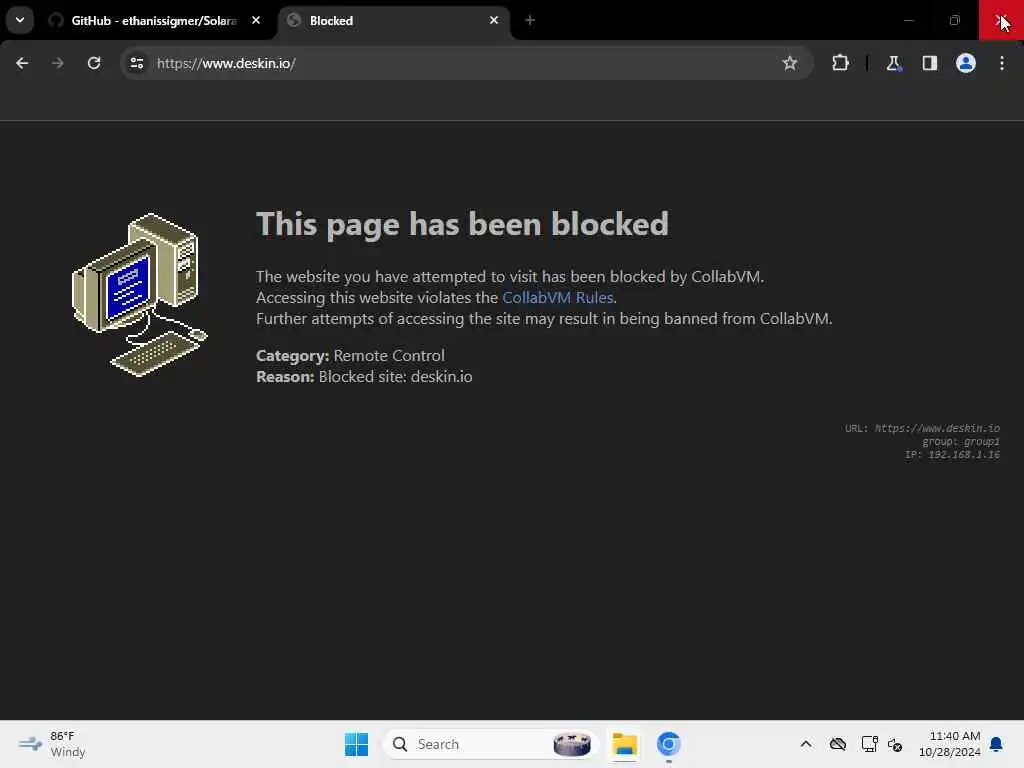This screenshot has width=1024, height=768.
Task: Click the forward navigation arrow
Action: (x=58, y=63)
